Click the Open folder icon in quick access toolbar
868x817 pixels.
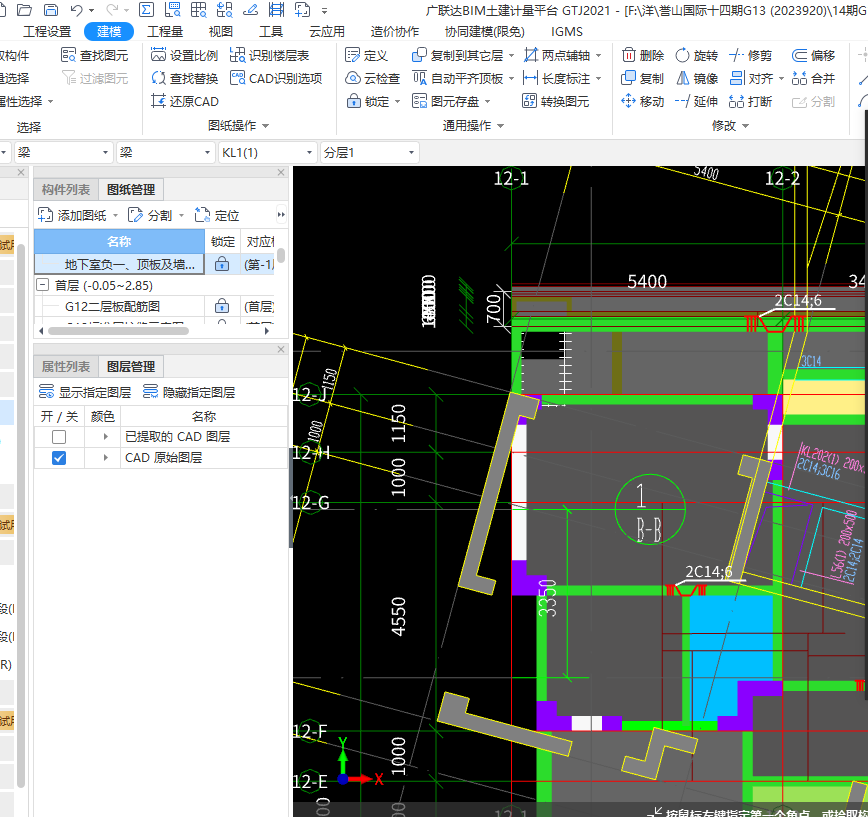tap(24, 9)
